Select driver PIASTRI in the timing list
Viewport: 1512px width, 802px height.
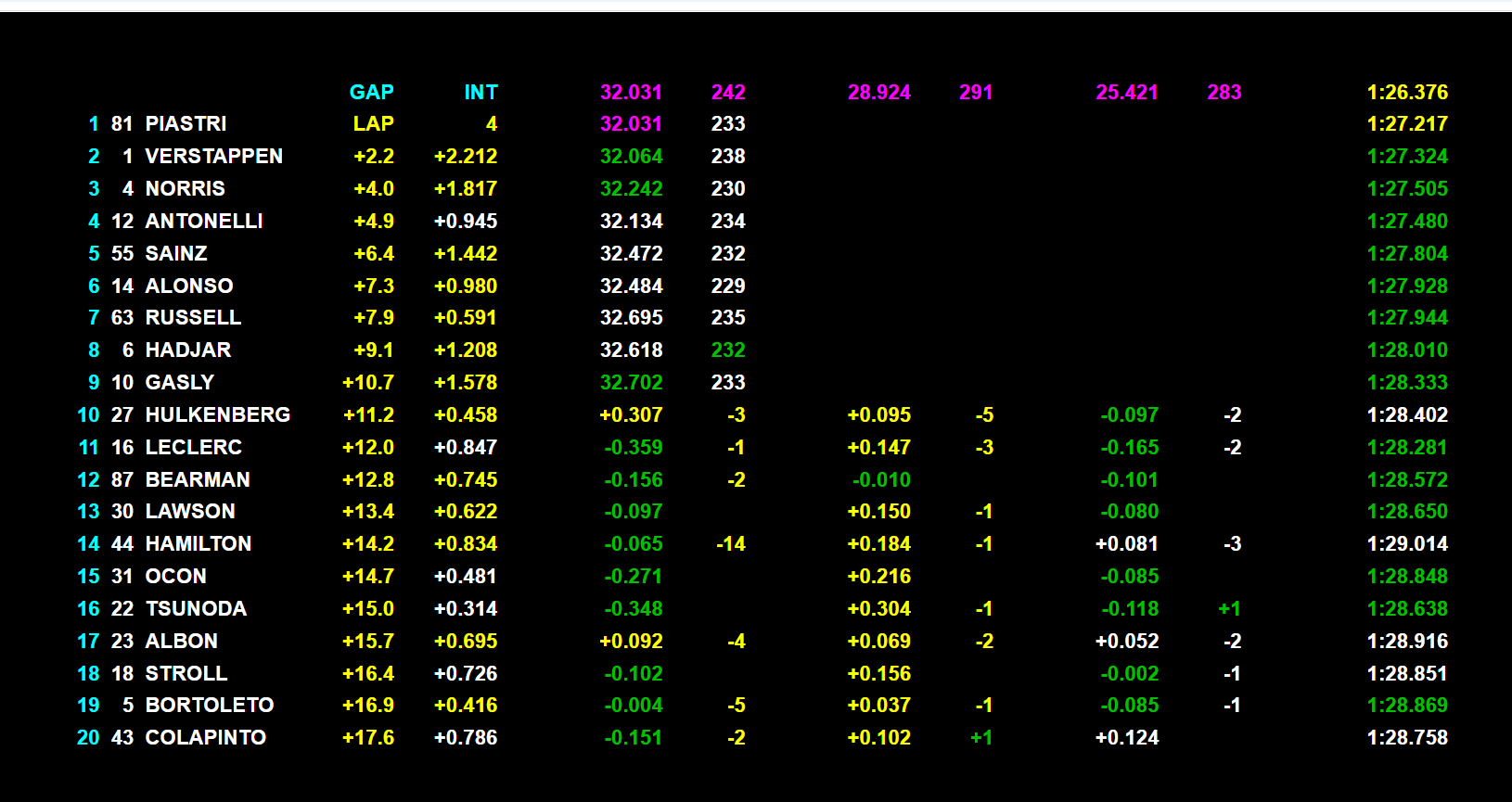coord(186,124)
